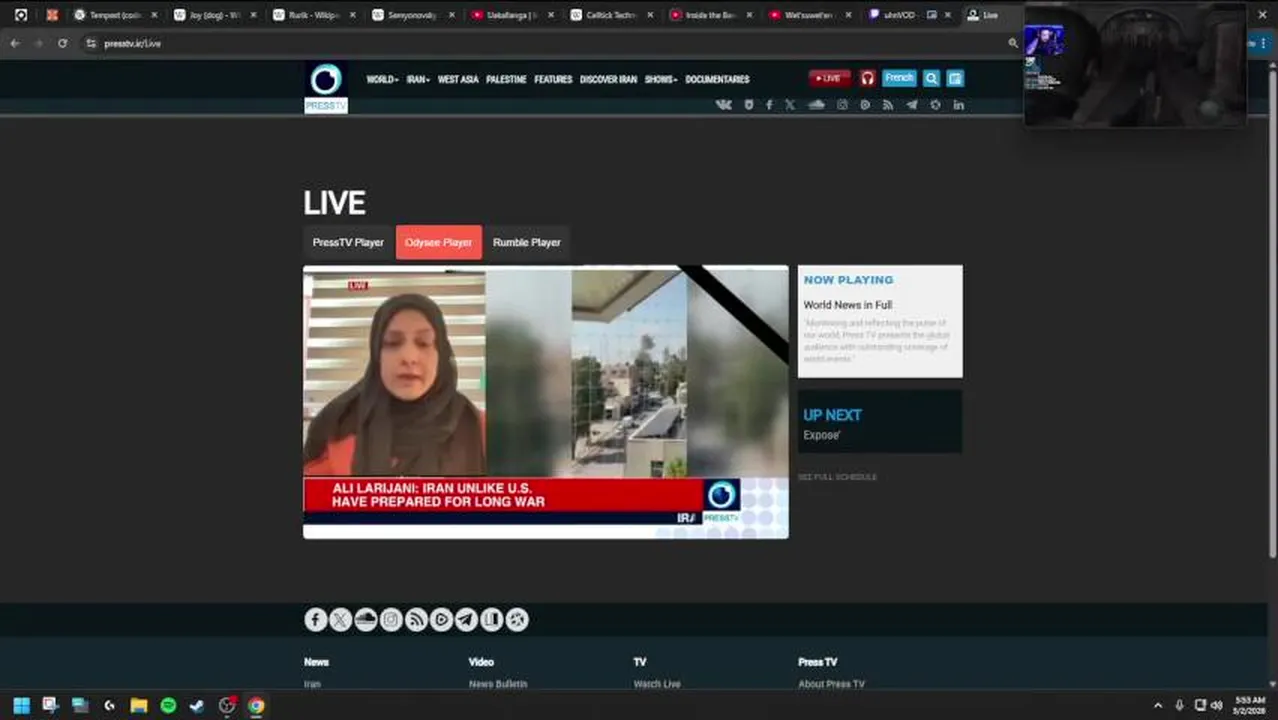The image size is (1278, 720).
Task: Open RSS feed icon in header
Action: pos(888,105)
